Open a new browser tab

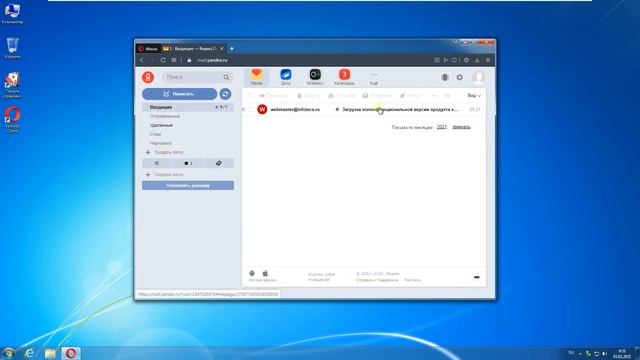232,49
